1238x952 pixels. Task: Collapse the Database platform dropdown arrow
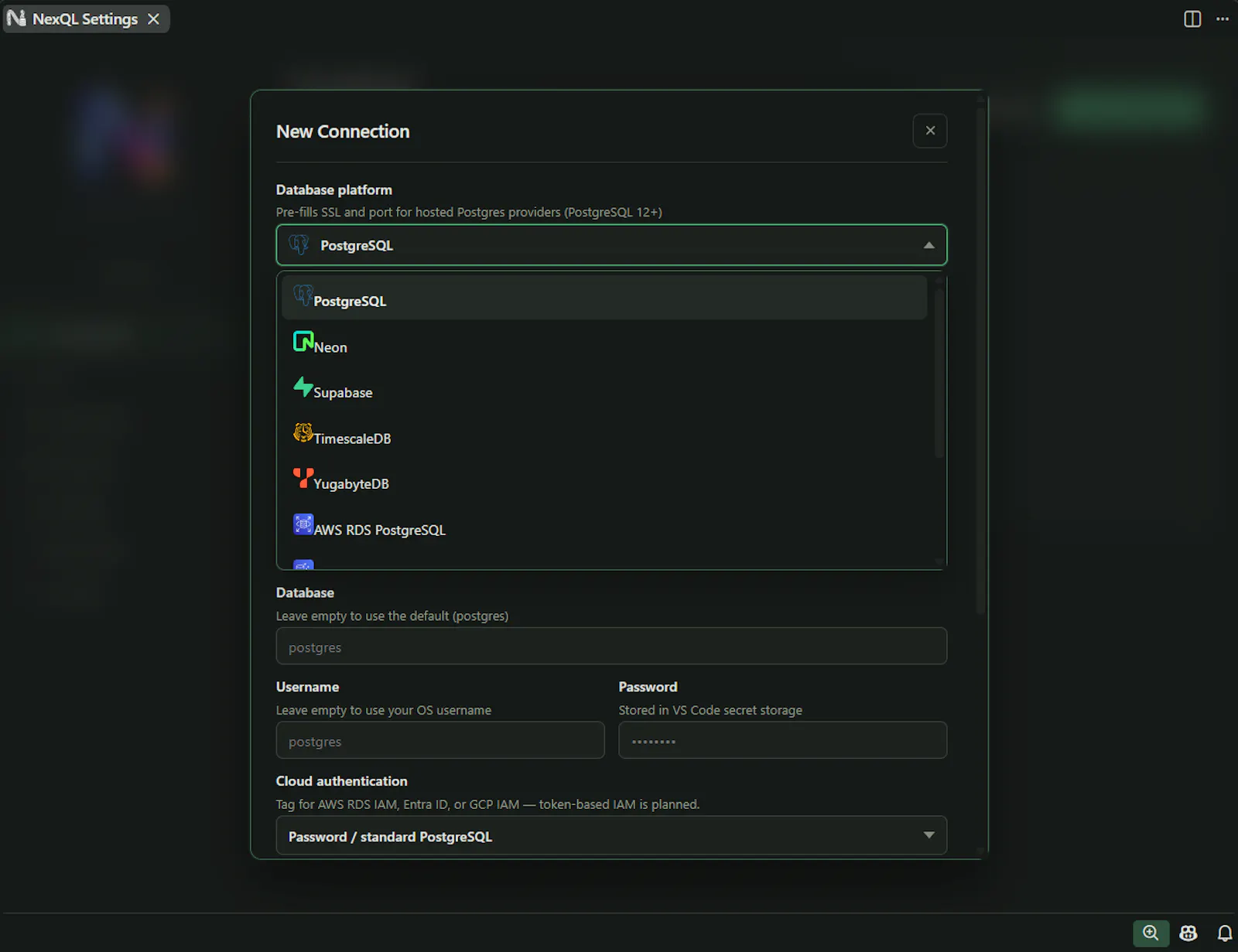[929, 245]
